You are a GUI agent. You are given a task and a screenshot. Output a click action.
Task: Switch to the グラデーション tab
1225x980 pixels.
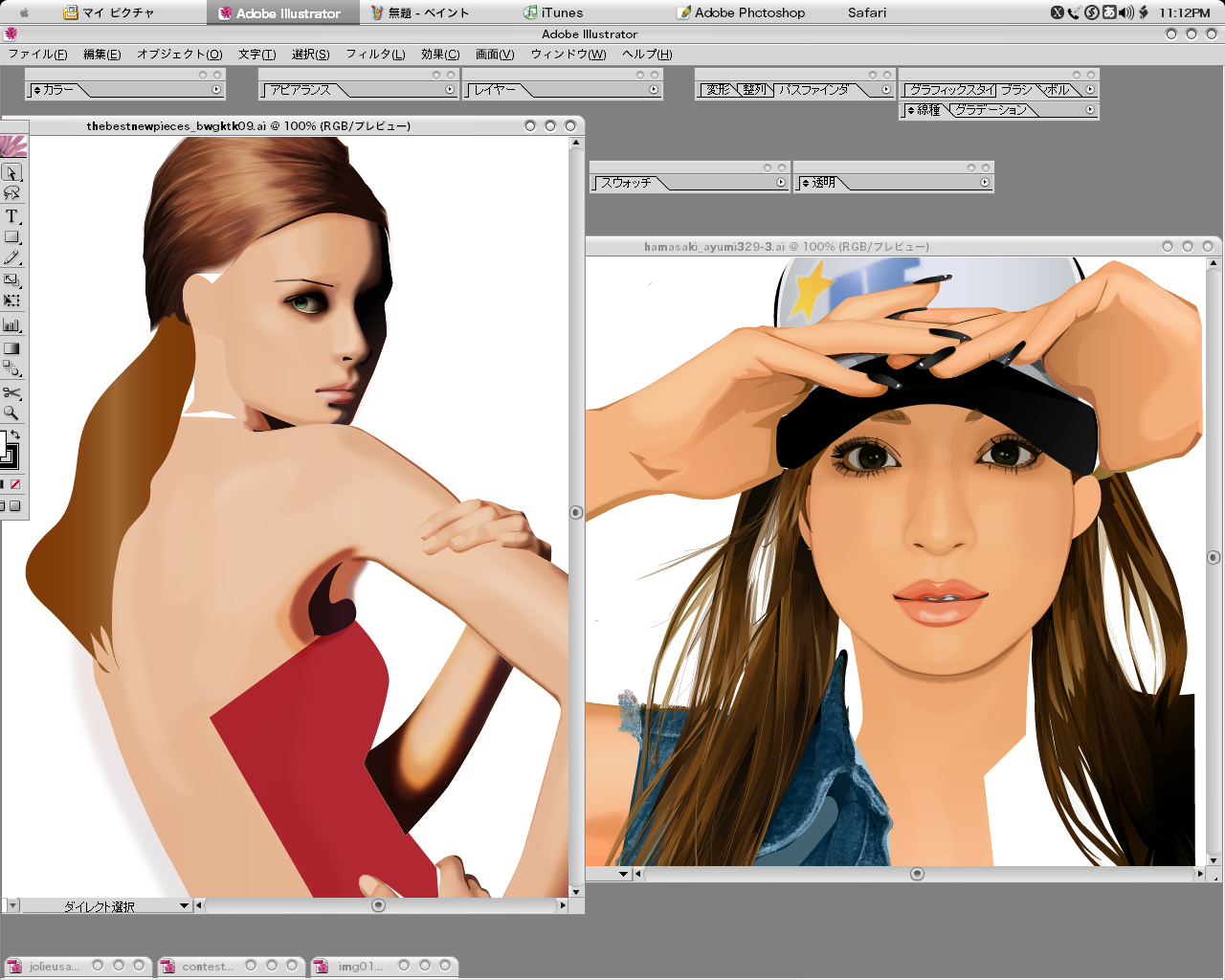pyautogui.click(x=991, y=110)
